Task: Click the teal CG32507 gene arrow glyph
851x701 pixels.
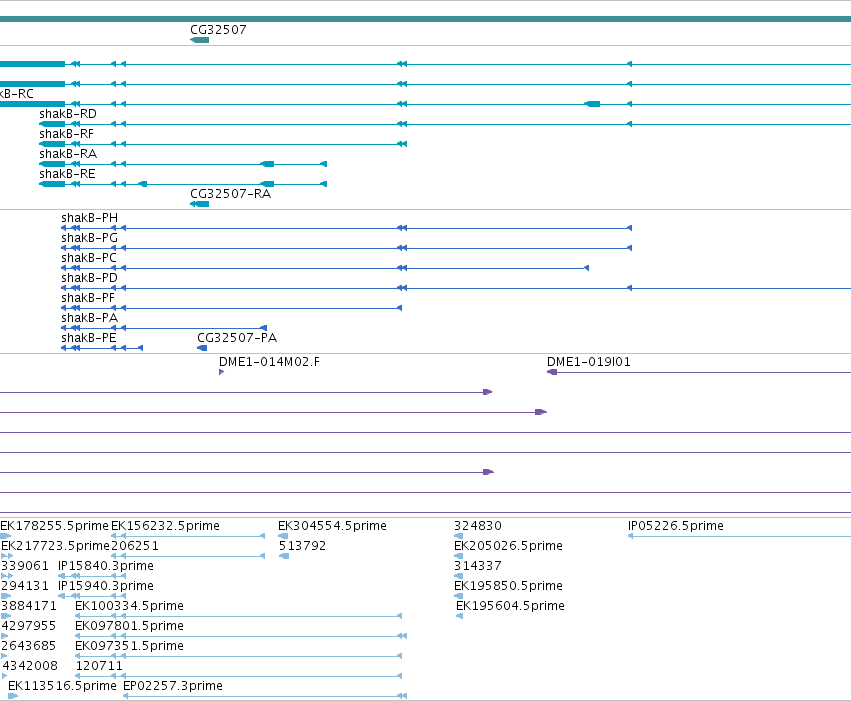Action: tap(199, 40)
